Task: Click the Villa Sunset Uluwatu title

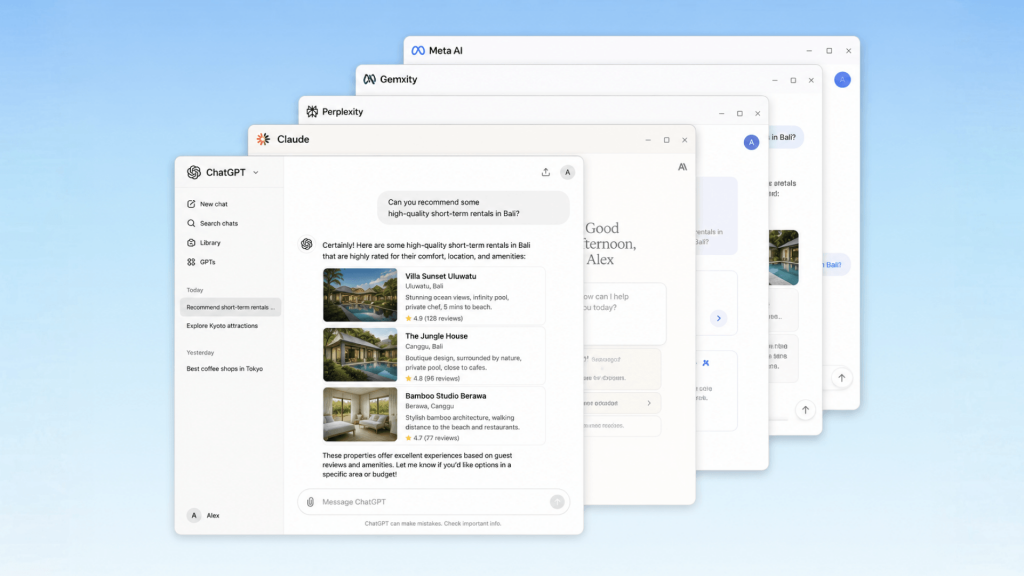Action: (441, 276)
